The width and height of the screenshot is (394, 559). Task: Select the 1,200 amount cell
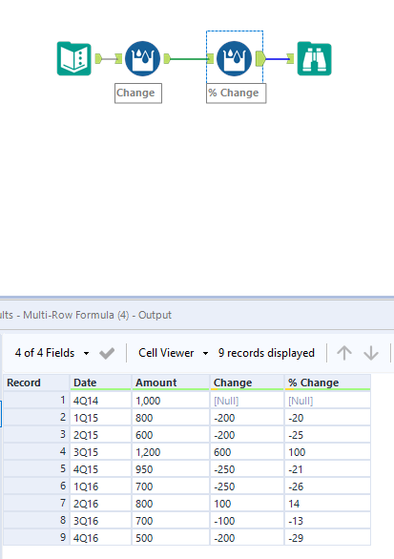pos(170,452)
